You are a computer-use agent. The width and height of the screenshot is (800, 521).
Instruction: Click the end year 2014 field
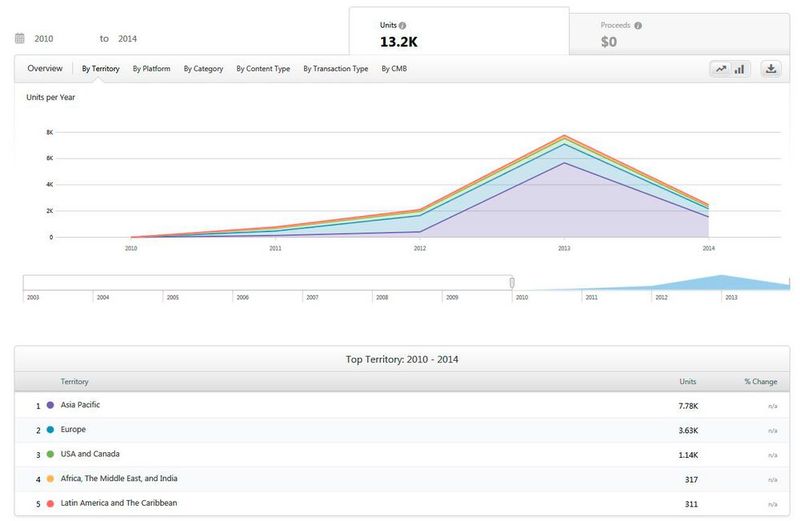(127, 39)
